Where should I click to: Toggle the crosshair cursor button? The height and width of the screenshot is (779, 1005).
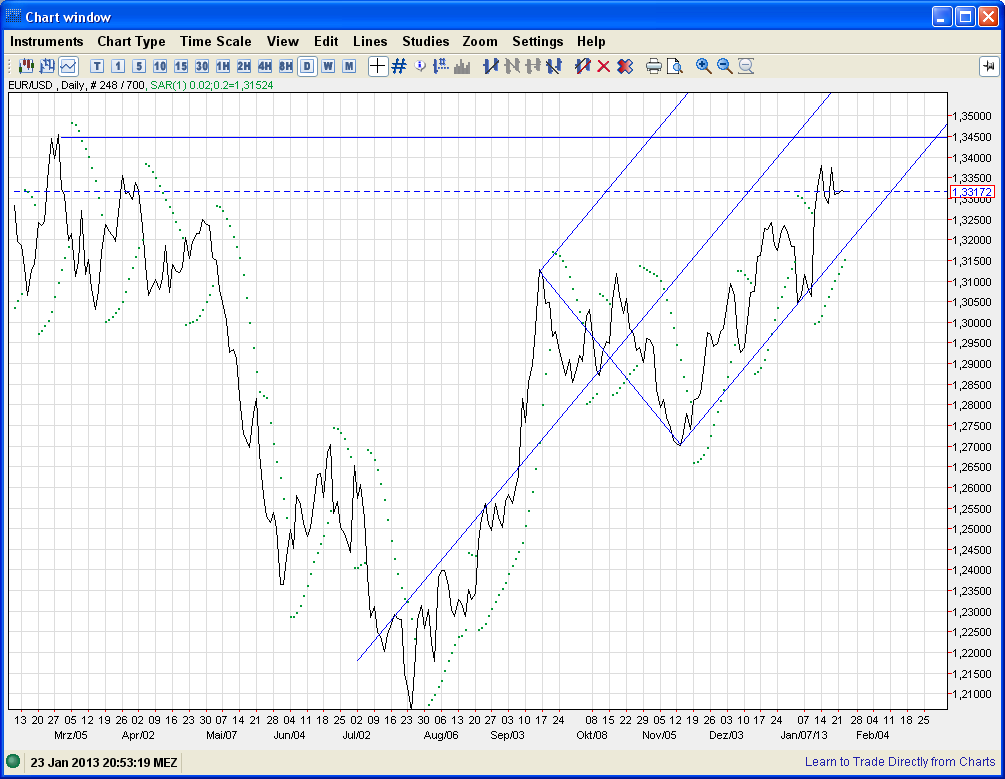click(378, 66)
